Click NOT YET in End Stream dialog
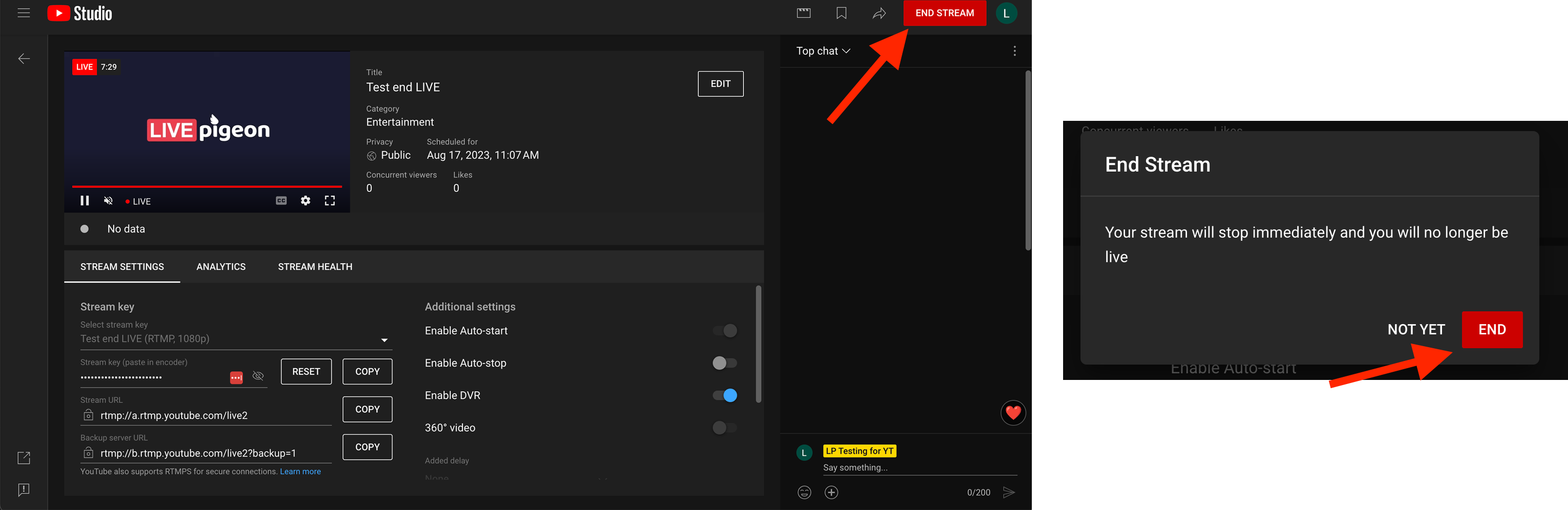 click(x=1416, y=329)
